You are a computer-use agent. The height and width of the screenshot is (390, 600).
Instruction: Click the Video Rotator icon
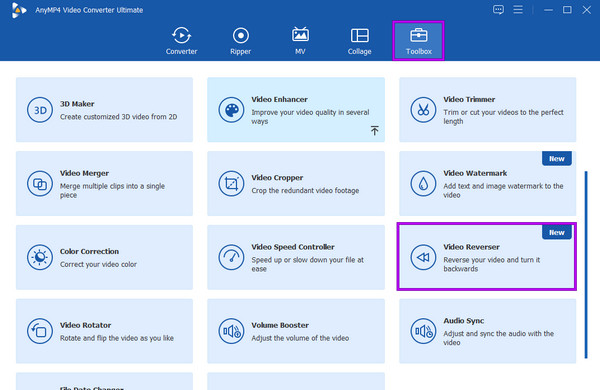[x=40, y=331]
